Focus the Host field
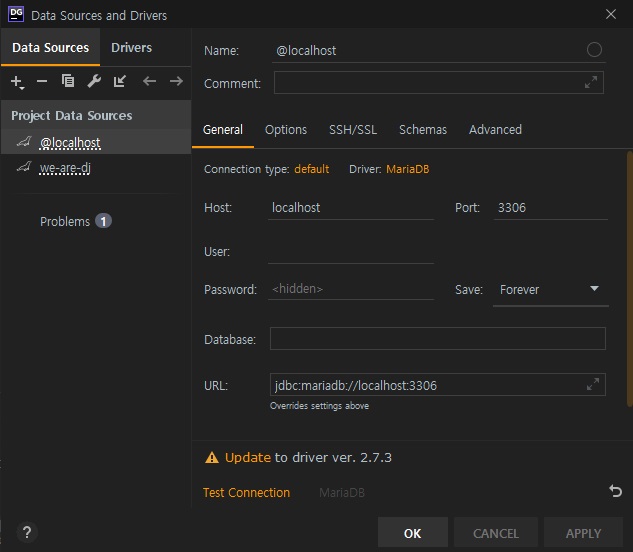This screenshot has width=633, height=552. 351,208
